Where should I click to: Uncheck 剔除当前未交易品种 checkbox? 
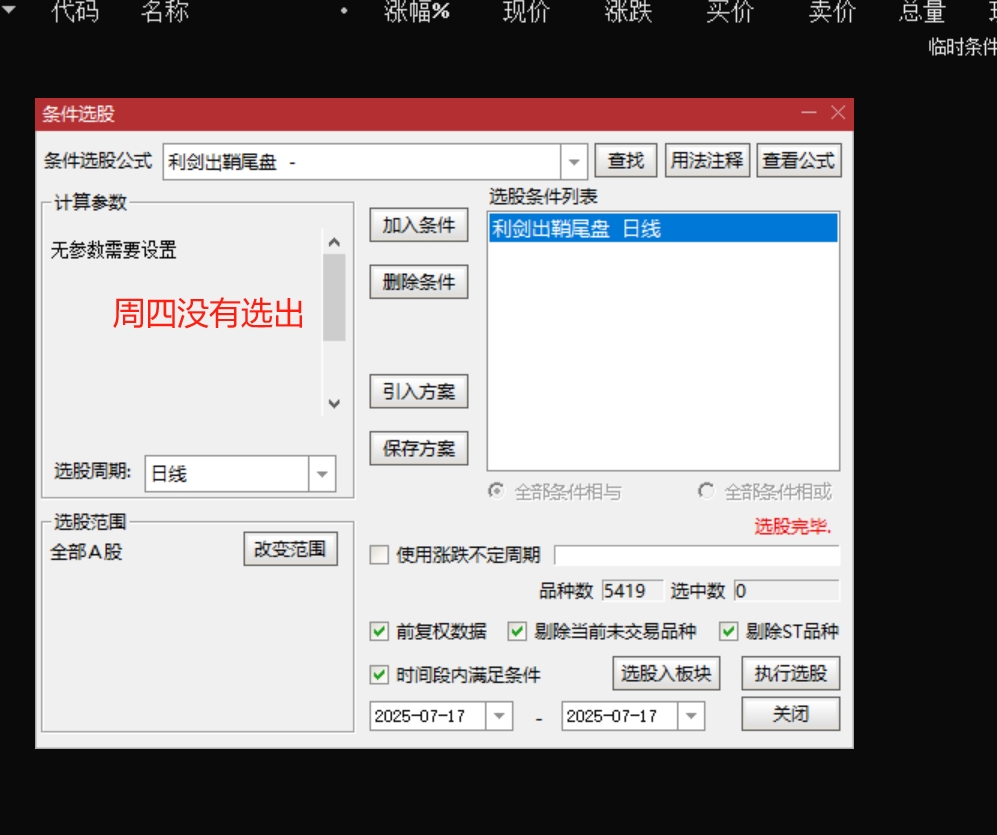[x=517, y=631]
